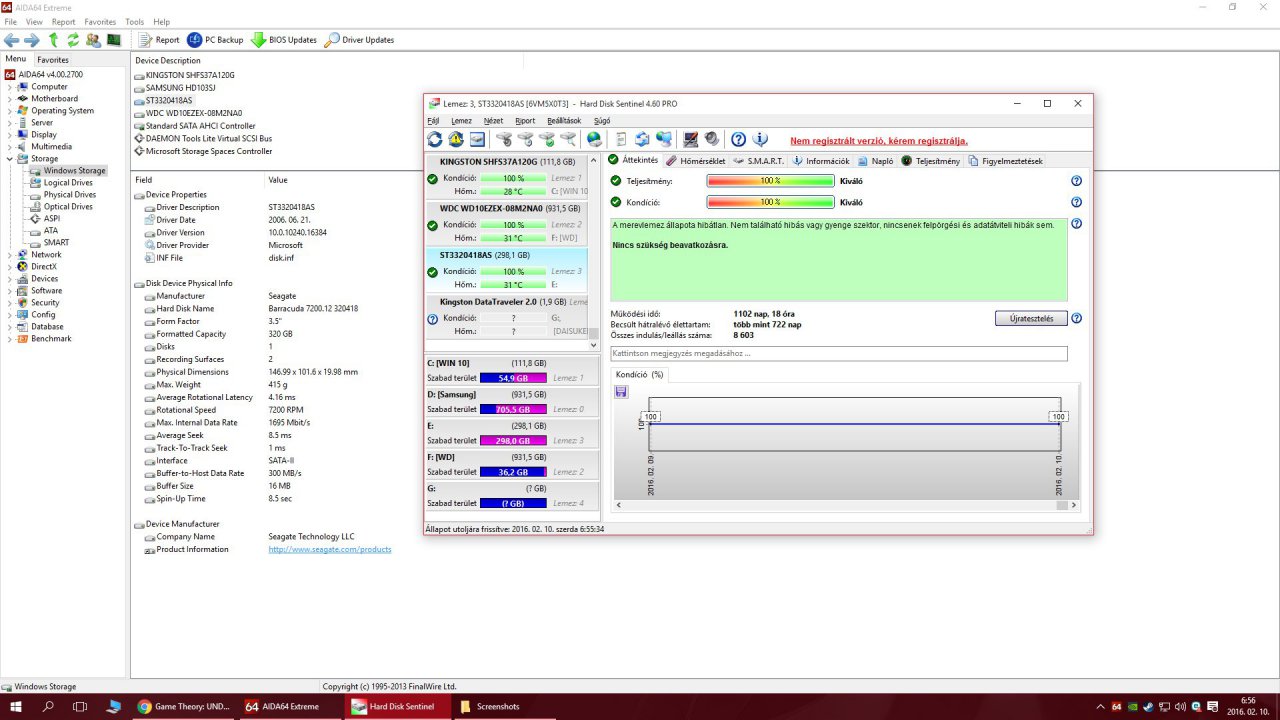
Task: Click the globe icon in Hard Disk Sentinel toolbar
Action: 594,139
